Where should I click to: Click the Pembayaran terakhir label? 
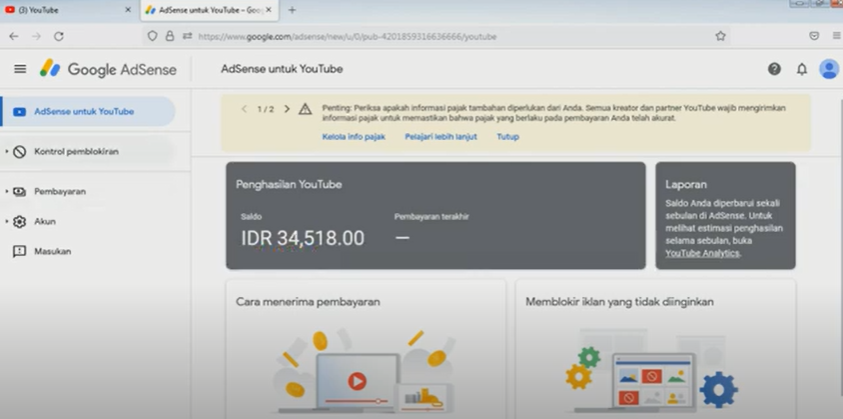click(432, 217)
